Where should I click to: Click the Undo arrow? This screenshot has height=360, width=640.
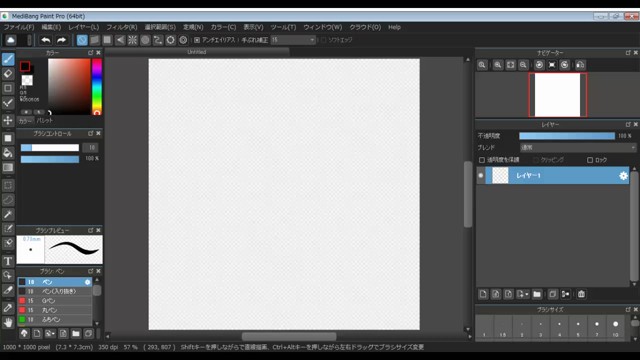[x=46, y=40]
